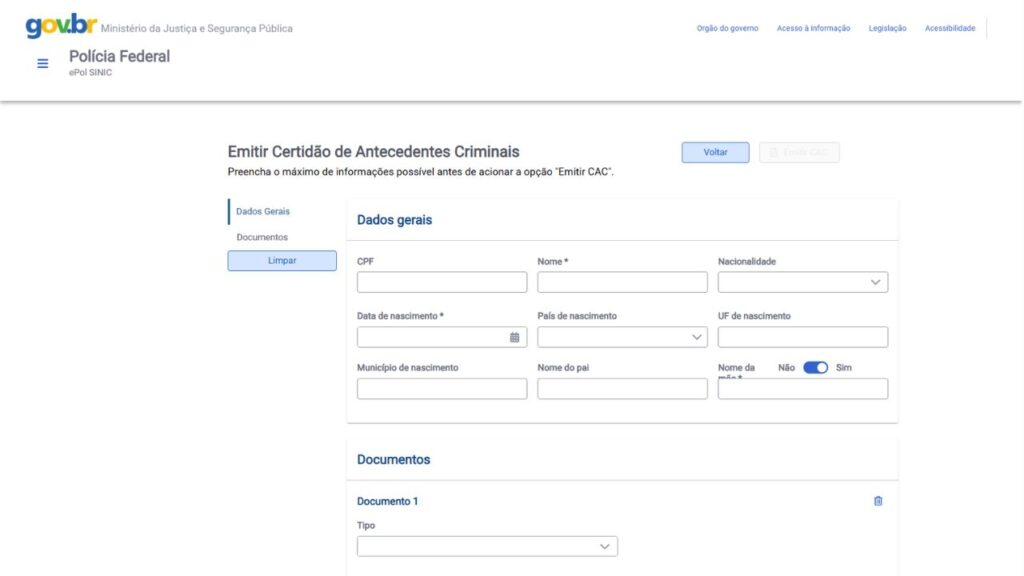Screen dimensions: 1024x576
Task: Select the Documentos sidebar tab
Action: [262, 237]
